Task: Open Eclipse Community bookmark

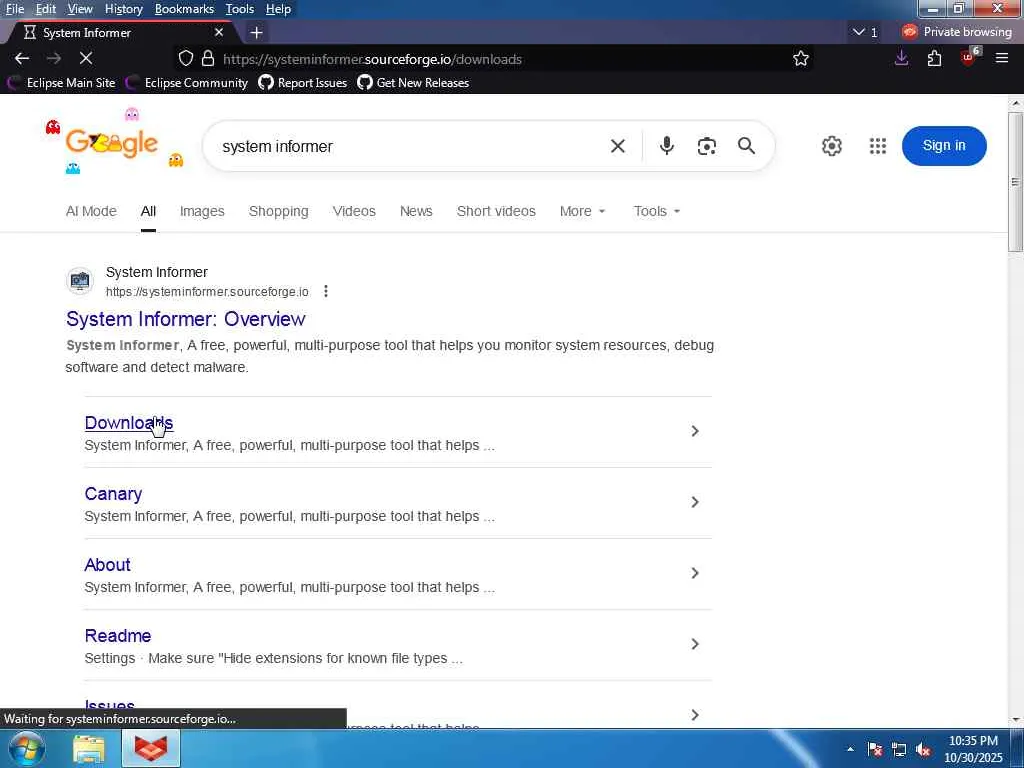Action: 186,82
